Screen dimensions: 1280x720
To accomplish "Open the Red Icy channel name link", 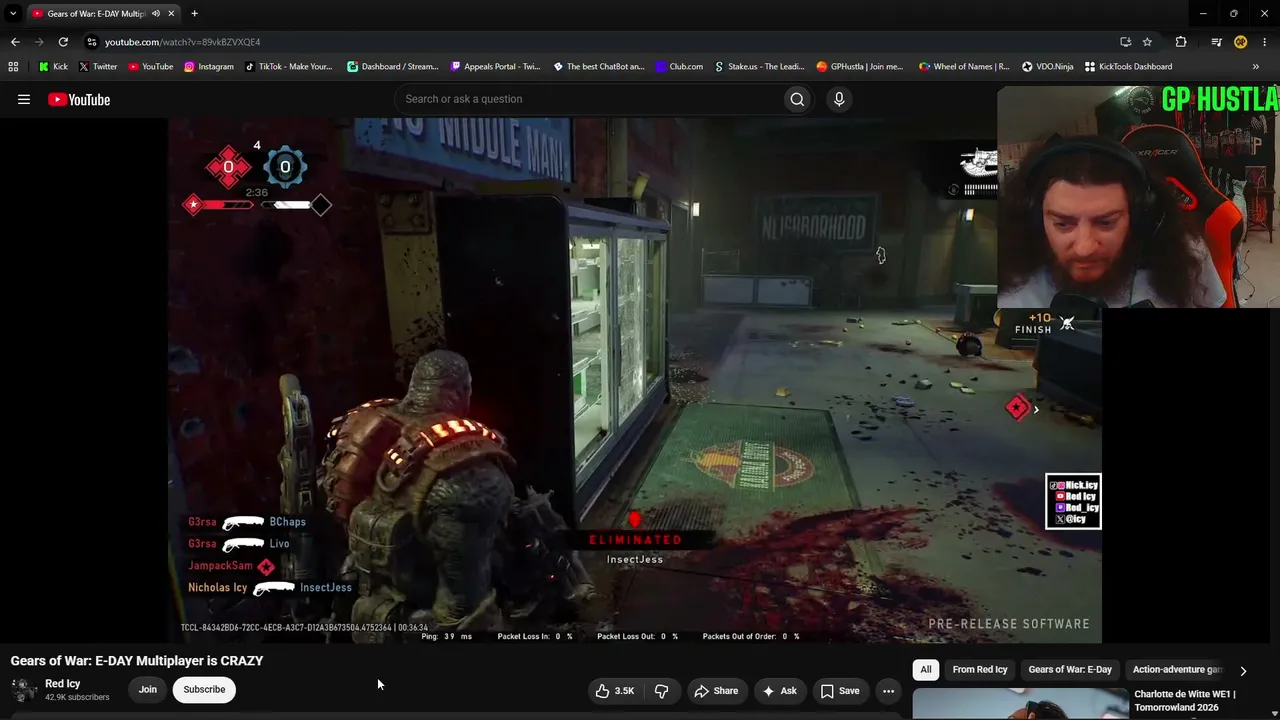I will 63,684.
